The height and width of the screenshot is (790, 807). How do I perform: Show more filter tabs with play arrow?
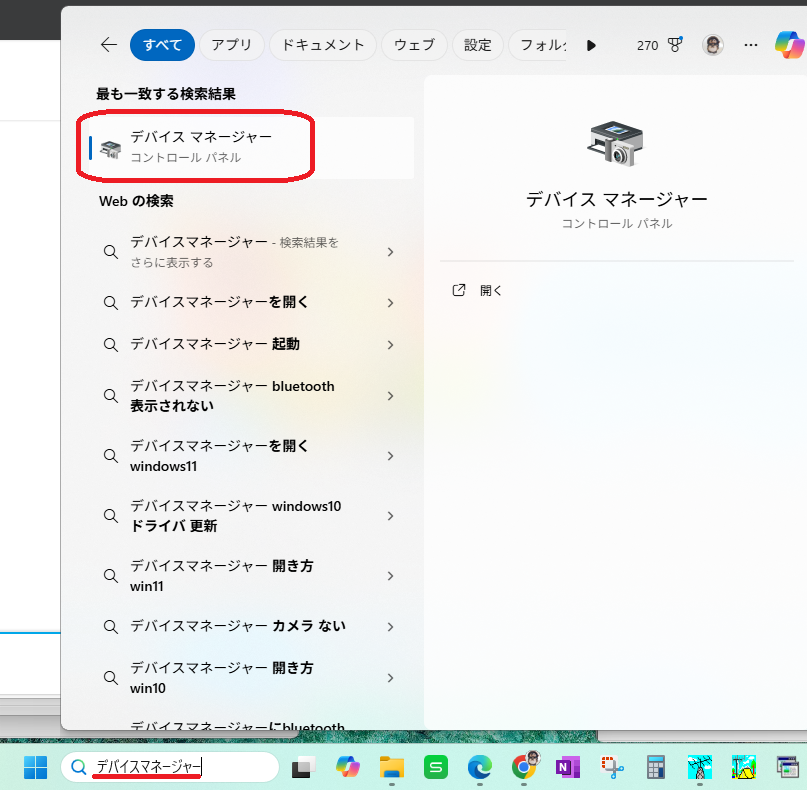pyautogui.click(x=591, y=46)
